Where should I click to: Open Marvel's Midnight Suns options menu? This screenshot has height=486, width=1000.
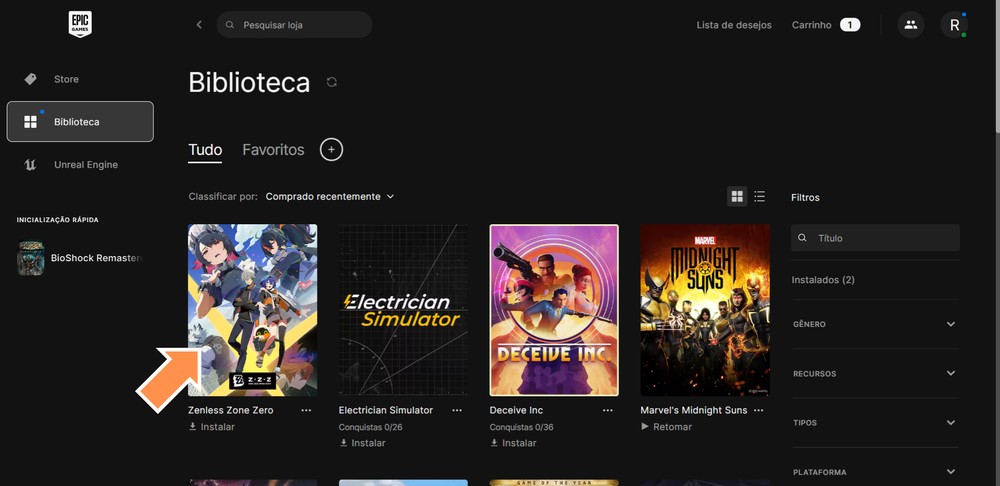click(758, 410)
